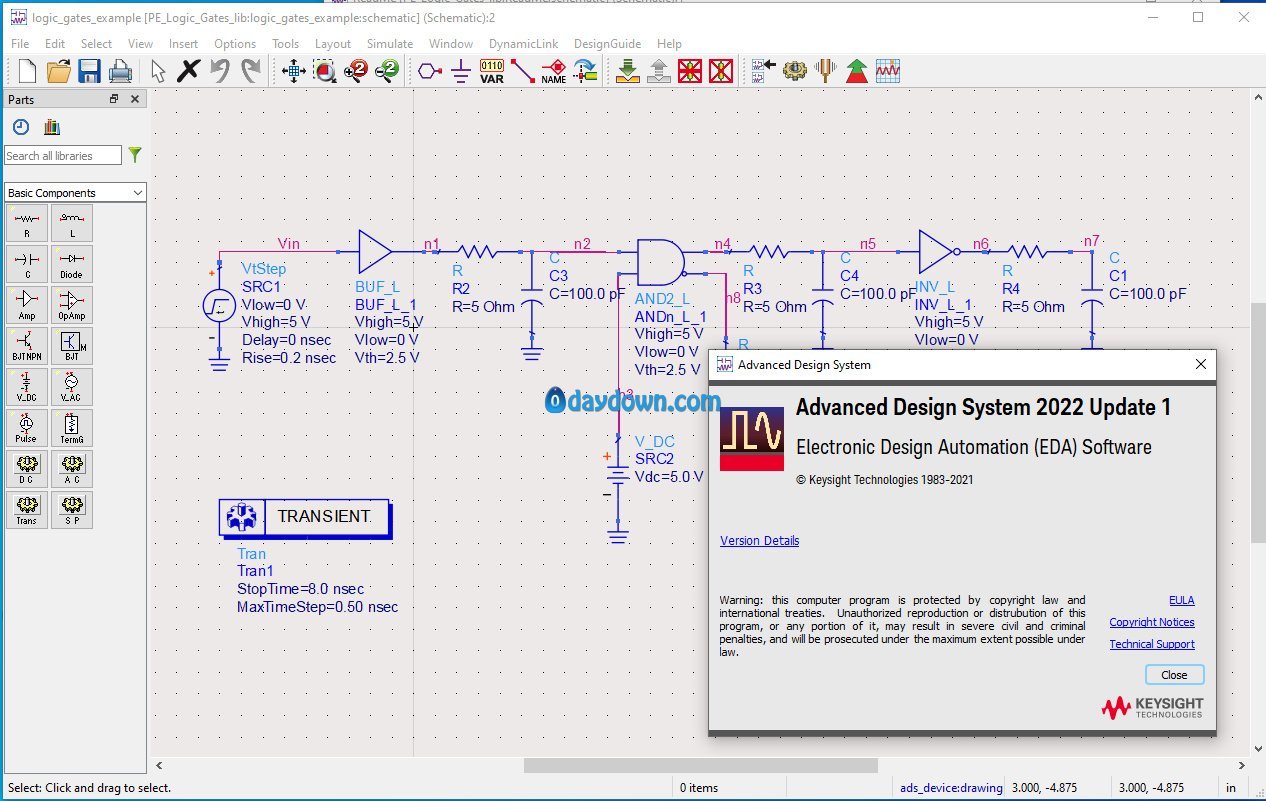Viewport: 1266px width, 801px height.
Task: Filter parts with the green funnel icon
Action: click(135, 155)
